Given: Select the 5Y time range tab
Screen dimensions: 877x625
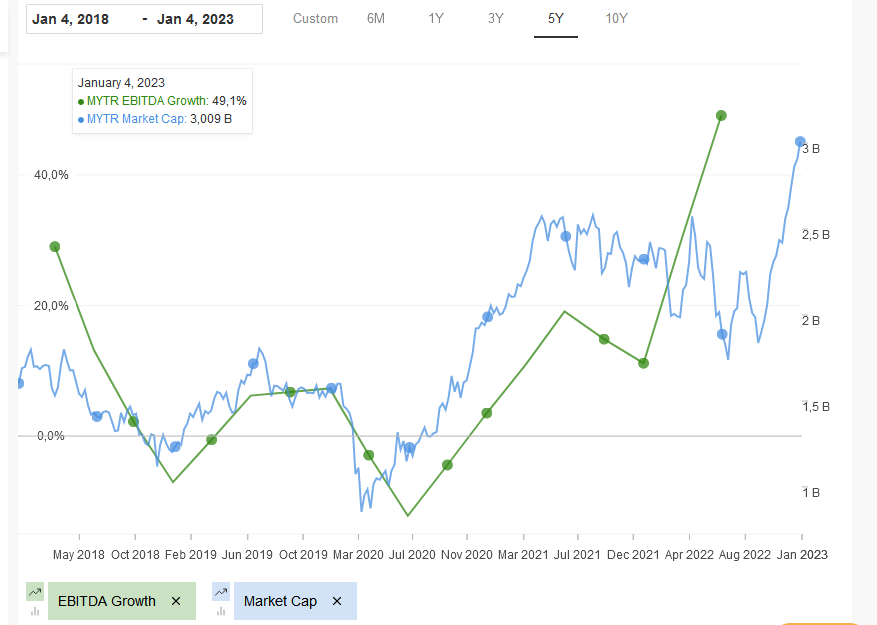Looking at the screenshot, I should tap(556, 18).
